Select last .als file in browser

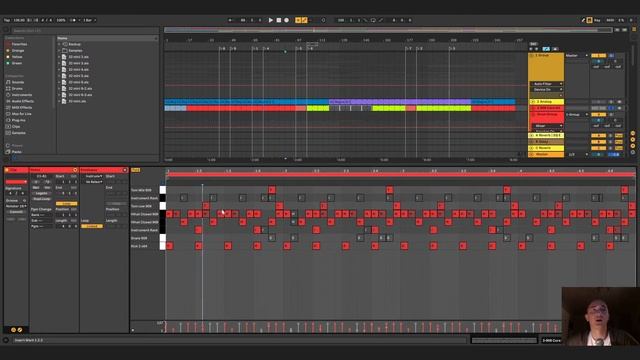[x=77, y=101]
